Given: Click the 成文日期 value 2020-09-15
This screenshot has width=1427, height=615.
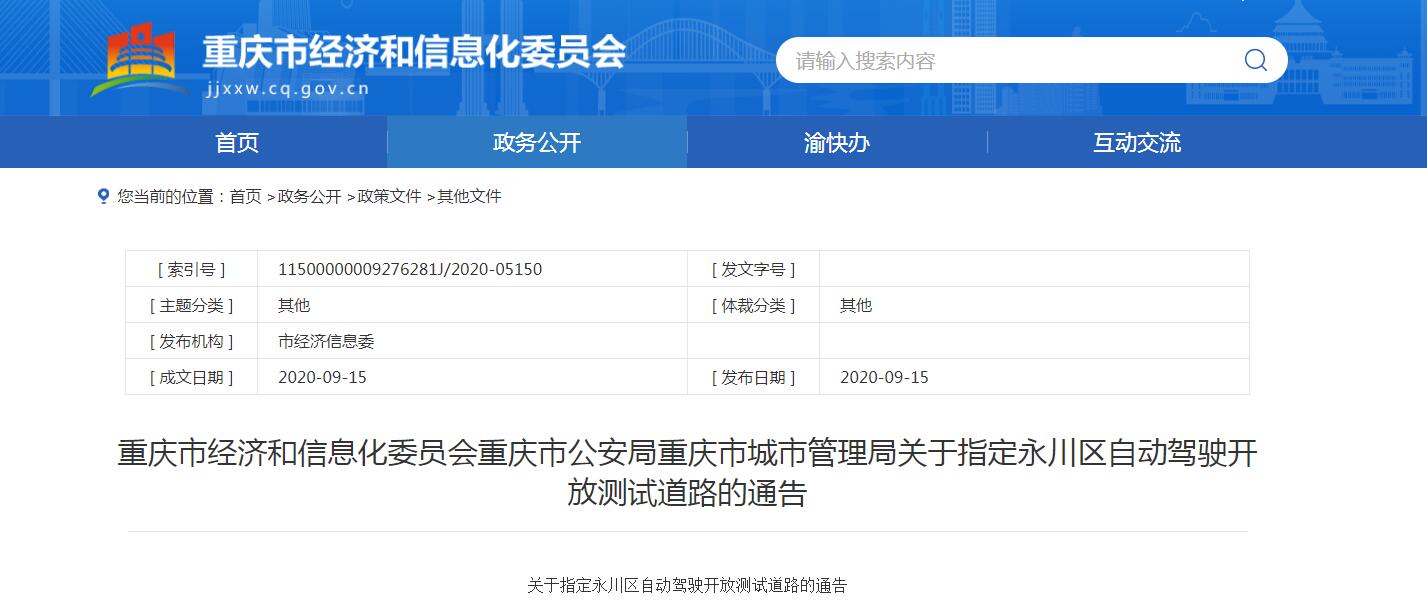Looking at the screenshot, I should pos(322,377).
